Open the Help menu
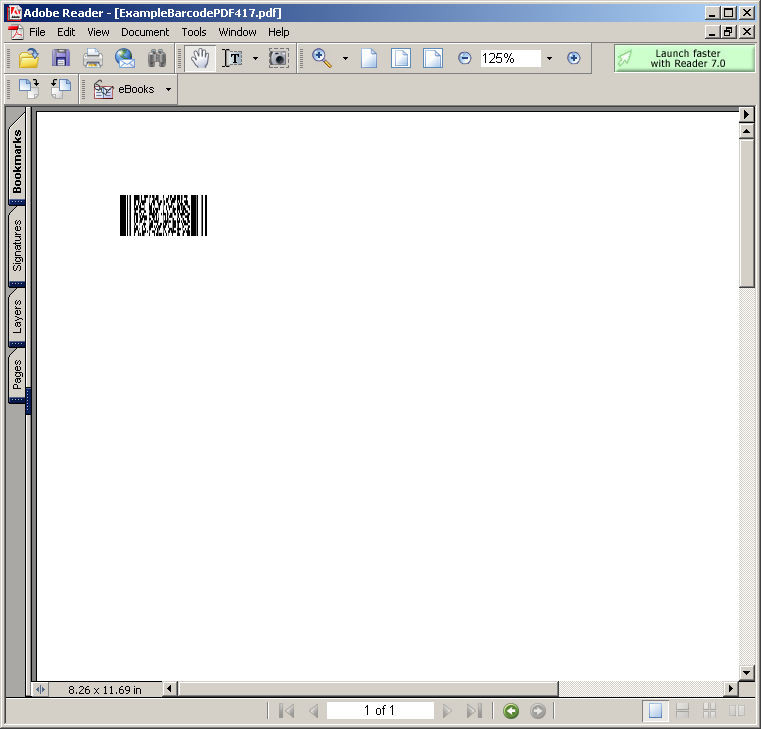The height and width of the screenshot is (729, 761). point(279,32)
